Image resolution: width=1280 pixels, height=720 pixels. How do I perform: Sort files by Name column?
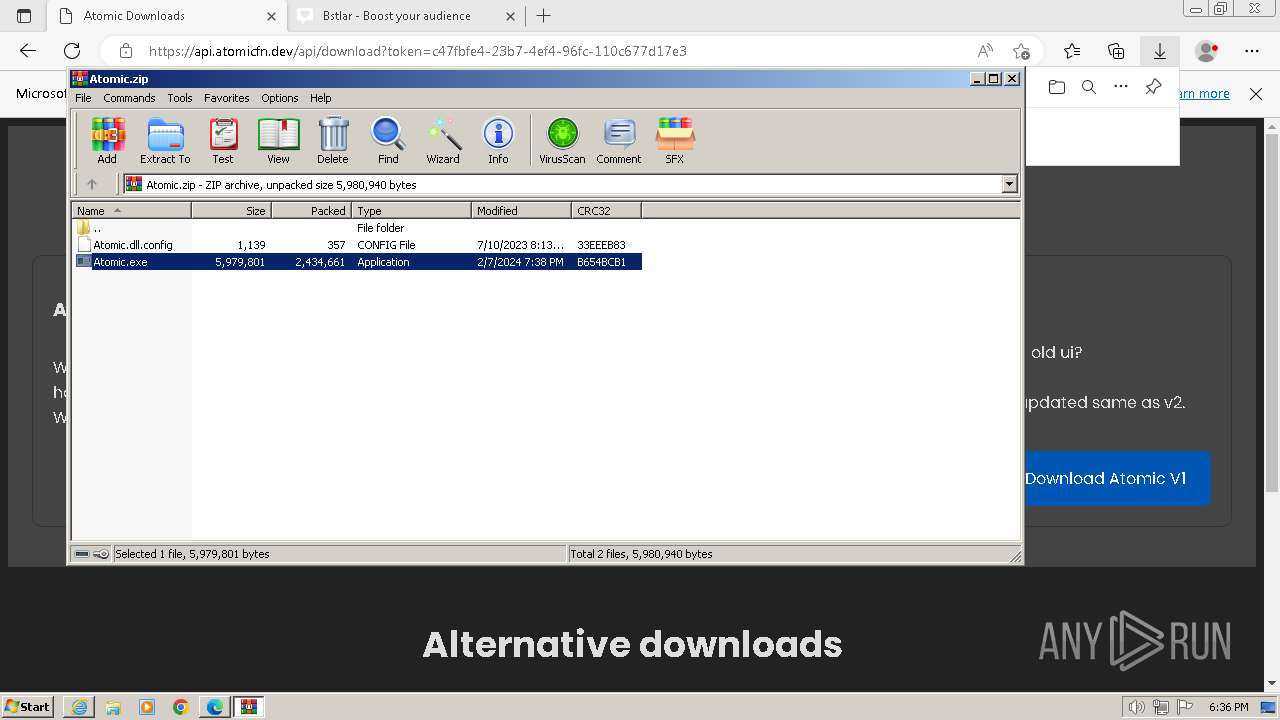pos(131,210)
